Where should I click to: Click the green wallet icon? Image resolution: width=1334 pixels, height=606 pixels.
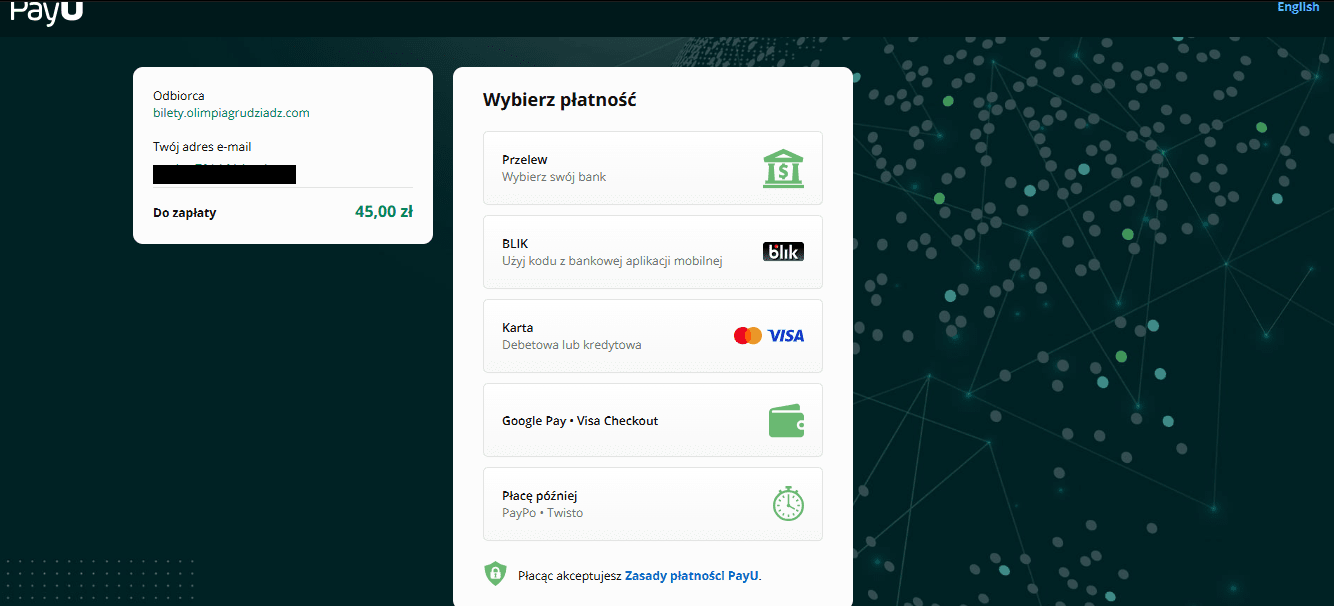point(786,420)
